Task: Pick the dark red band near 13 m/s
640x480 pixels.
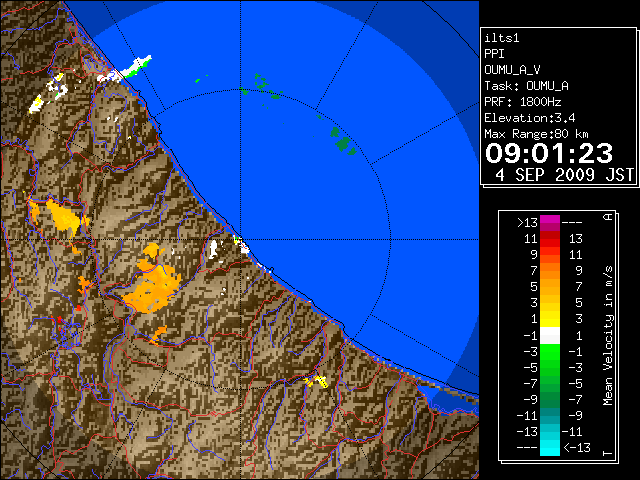Action: 550,235
